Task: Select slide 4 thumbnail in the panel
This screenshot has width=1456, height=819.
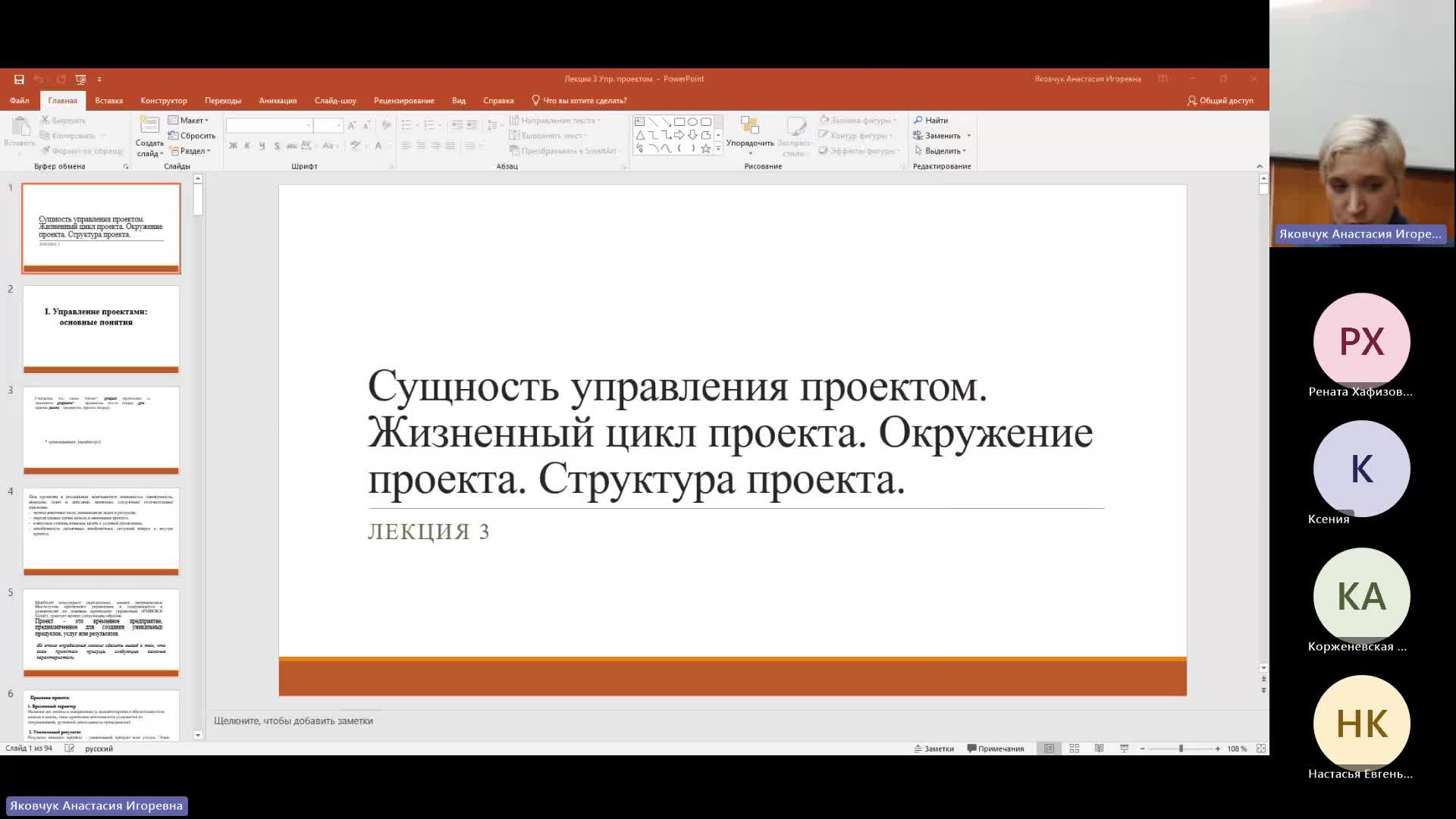Action: tap(101, 532)
